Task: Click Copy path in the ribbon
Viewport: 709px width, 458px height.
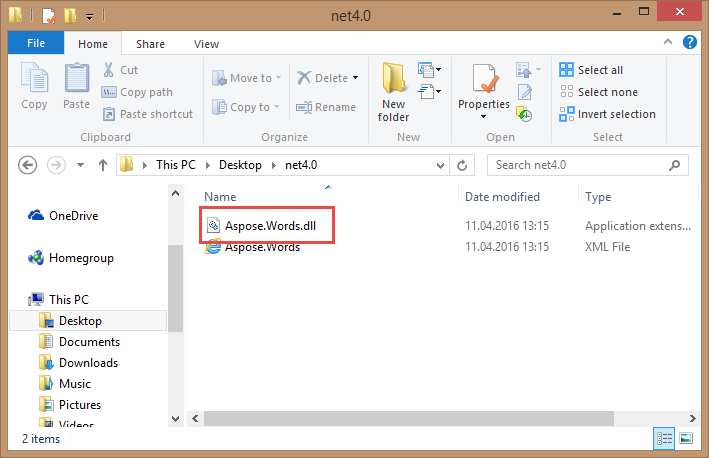Action: pyautogui.click(x=137, y=92)
